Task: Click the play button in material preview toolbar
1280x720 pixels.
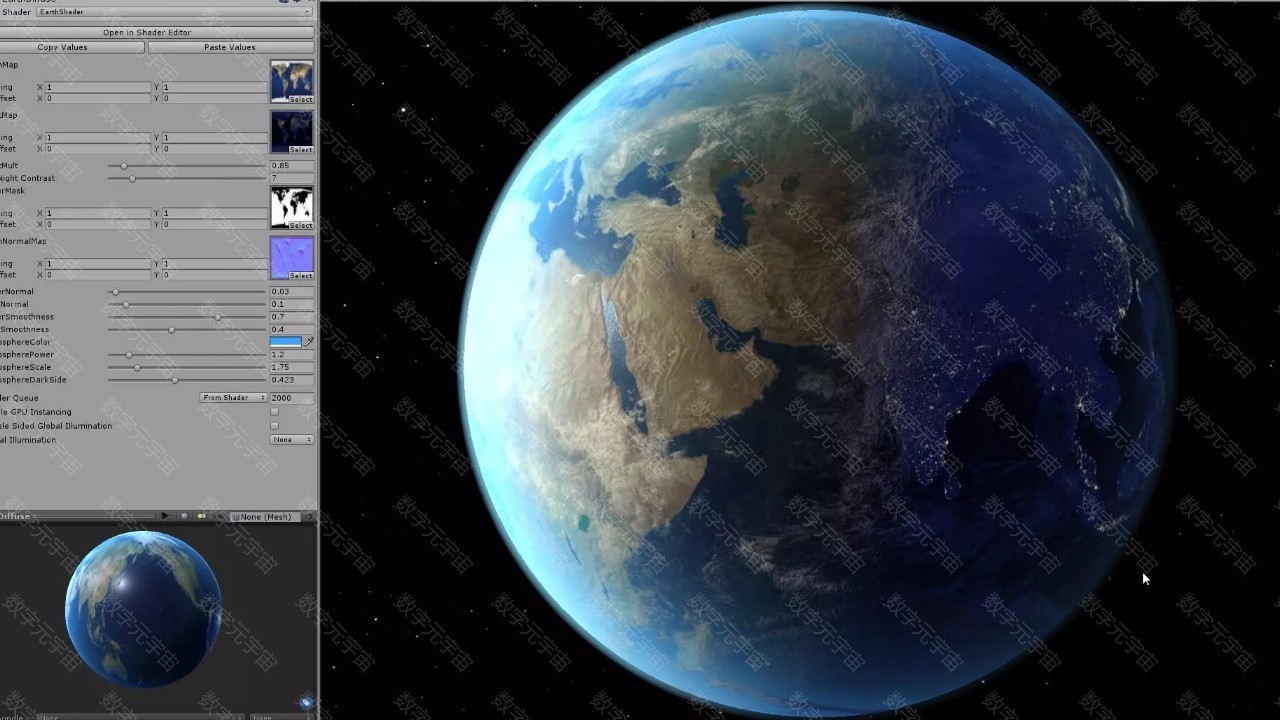Action: coord(165,516)
